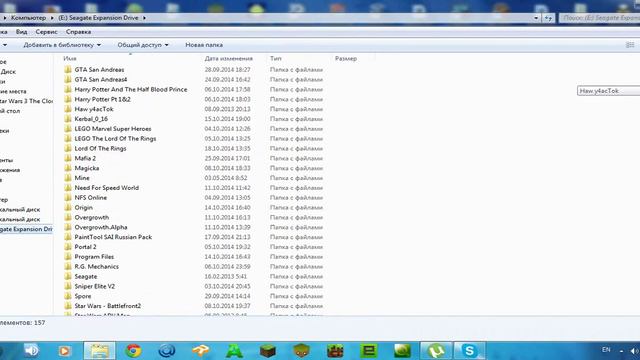
Task: Select the 'Need For Speed World' folder
Action: (107, 188)
